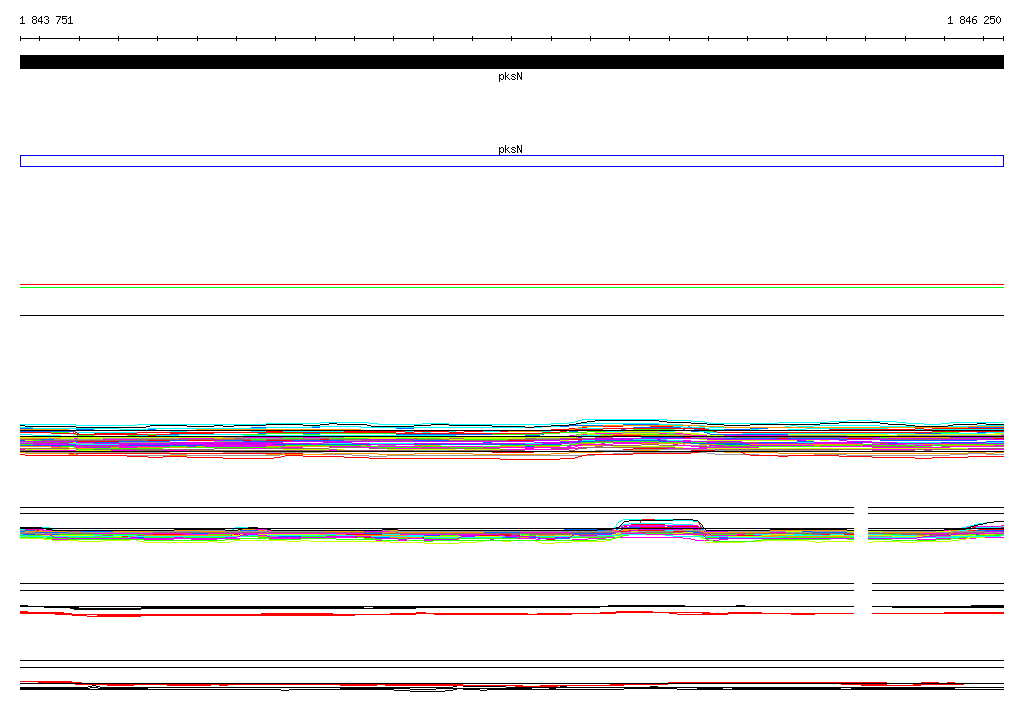The image size is (1024, 714).
Task: Click the coordinate ruler scale line
Action: [x=511, y=39]
